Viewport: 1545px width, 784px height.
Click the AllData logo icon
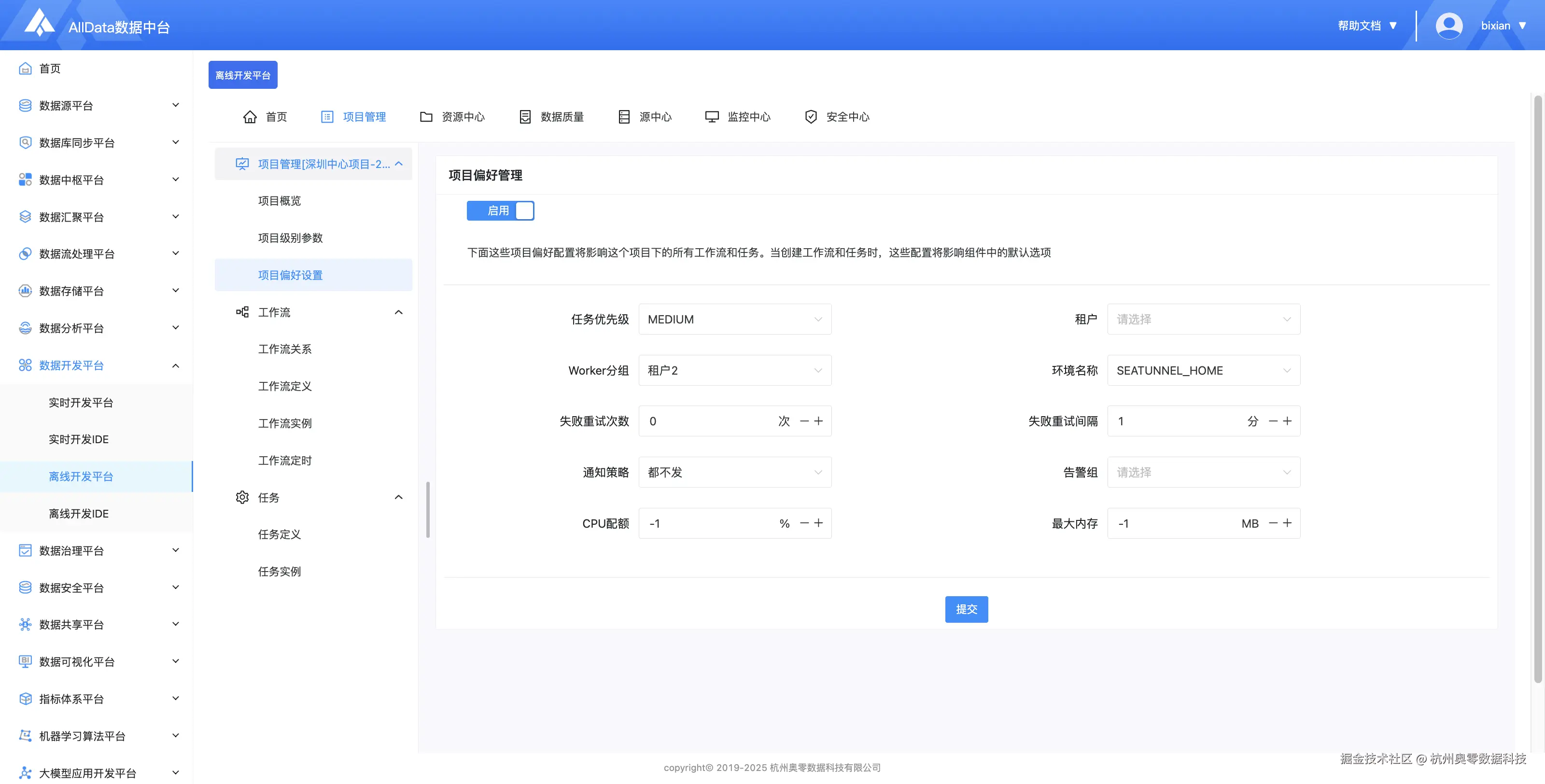click(39, 23)
